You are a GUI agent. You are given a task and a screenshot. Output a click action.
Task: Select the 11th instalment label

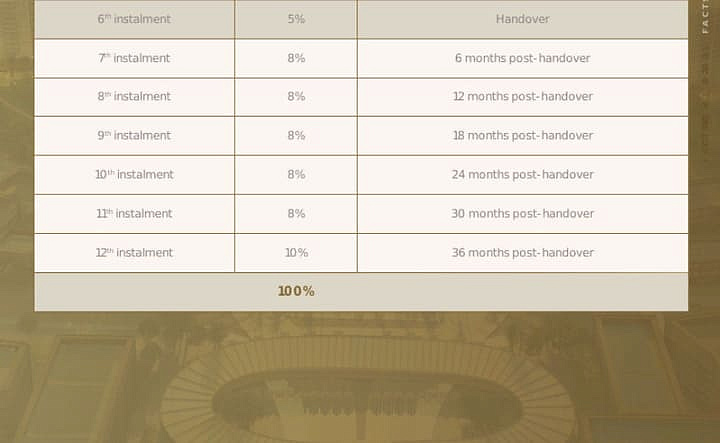coord(134,213)
